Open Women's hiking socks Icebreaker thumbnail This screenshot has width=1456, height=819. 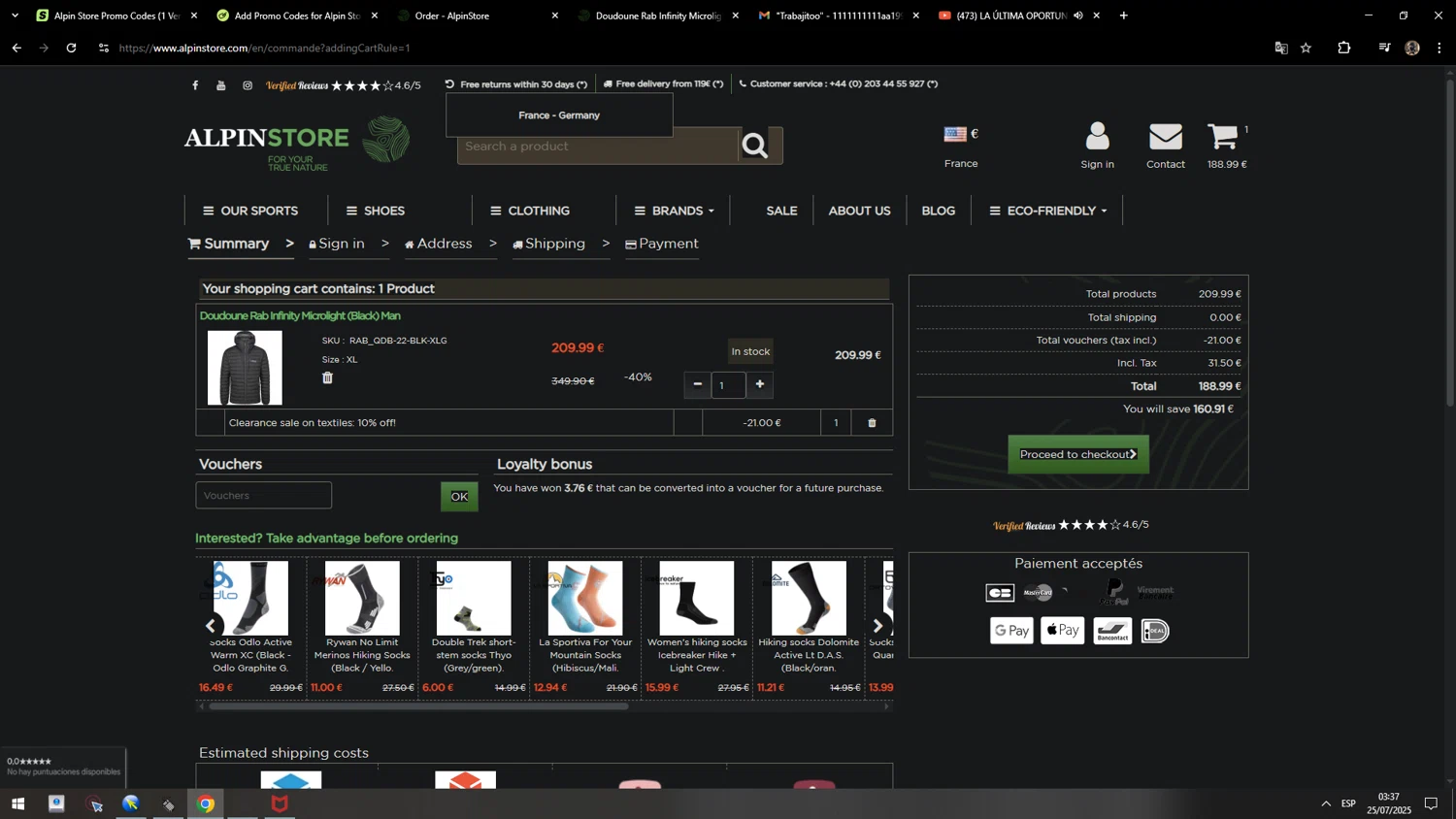[697, 598]
